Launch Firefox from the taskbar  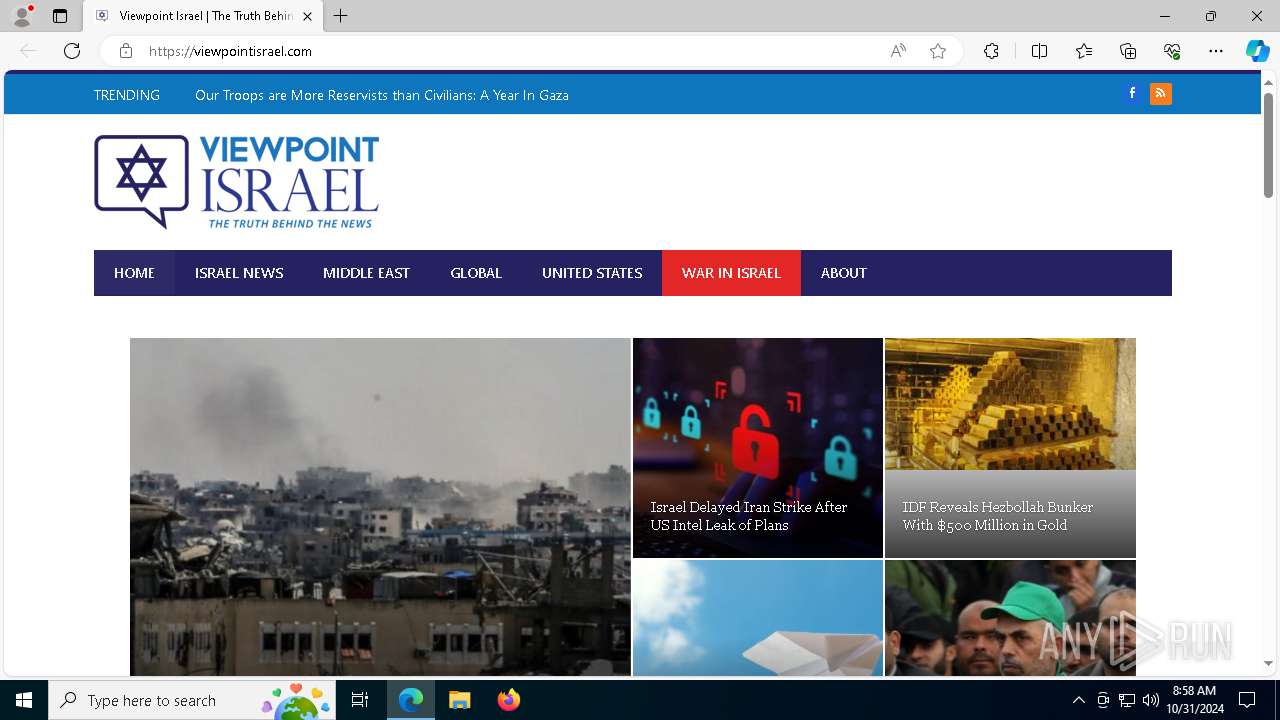click(x=508, y=700)
